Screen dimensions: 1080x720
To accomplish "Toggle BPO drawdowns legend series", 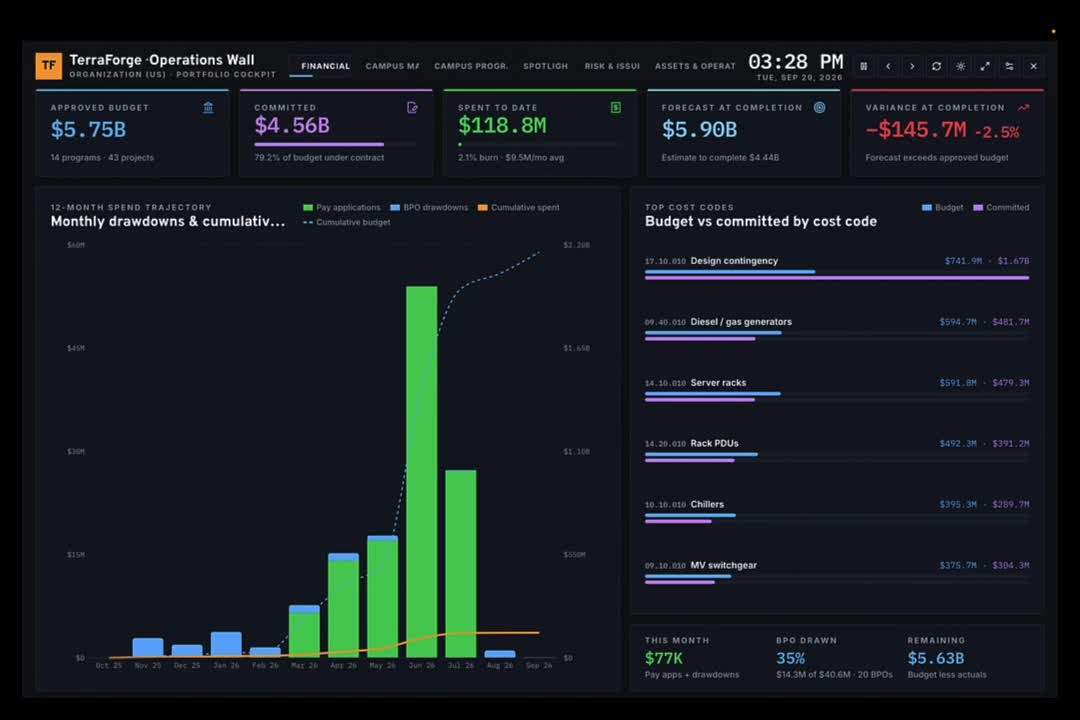I will tap(429, 207).
